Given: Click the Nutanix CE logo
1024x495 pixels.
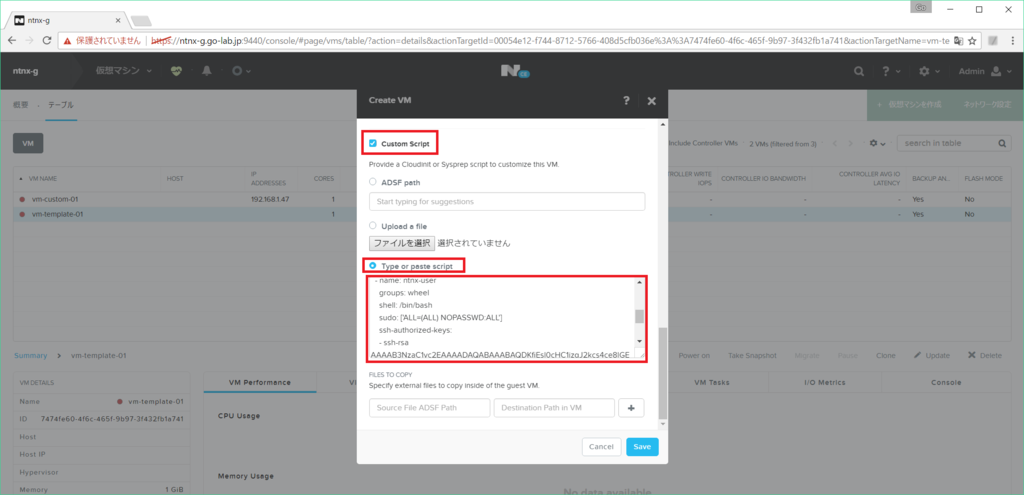Looking at the screenshot, I should [x=515, y=71].
